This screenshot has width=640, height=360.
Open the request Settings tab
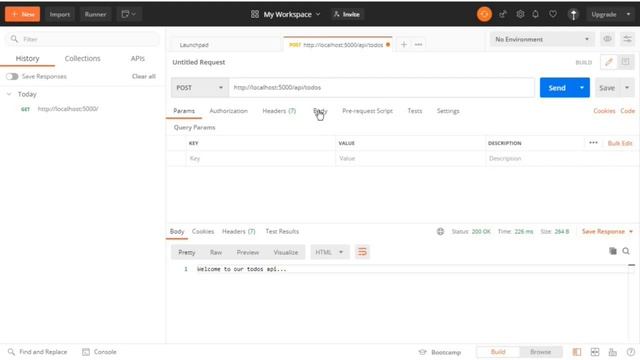coord(448,111)
